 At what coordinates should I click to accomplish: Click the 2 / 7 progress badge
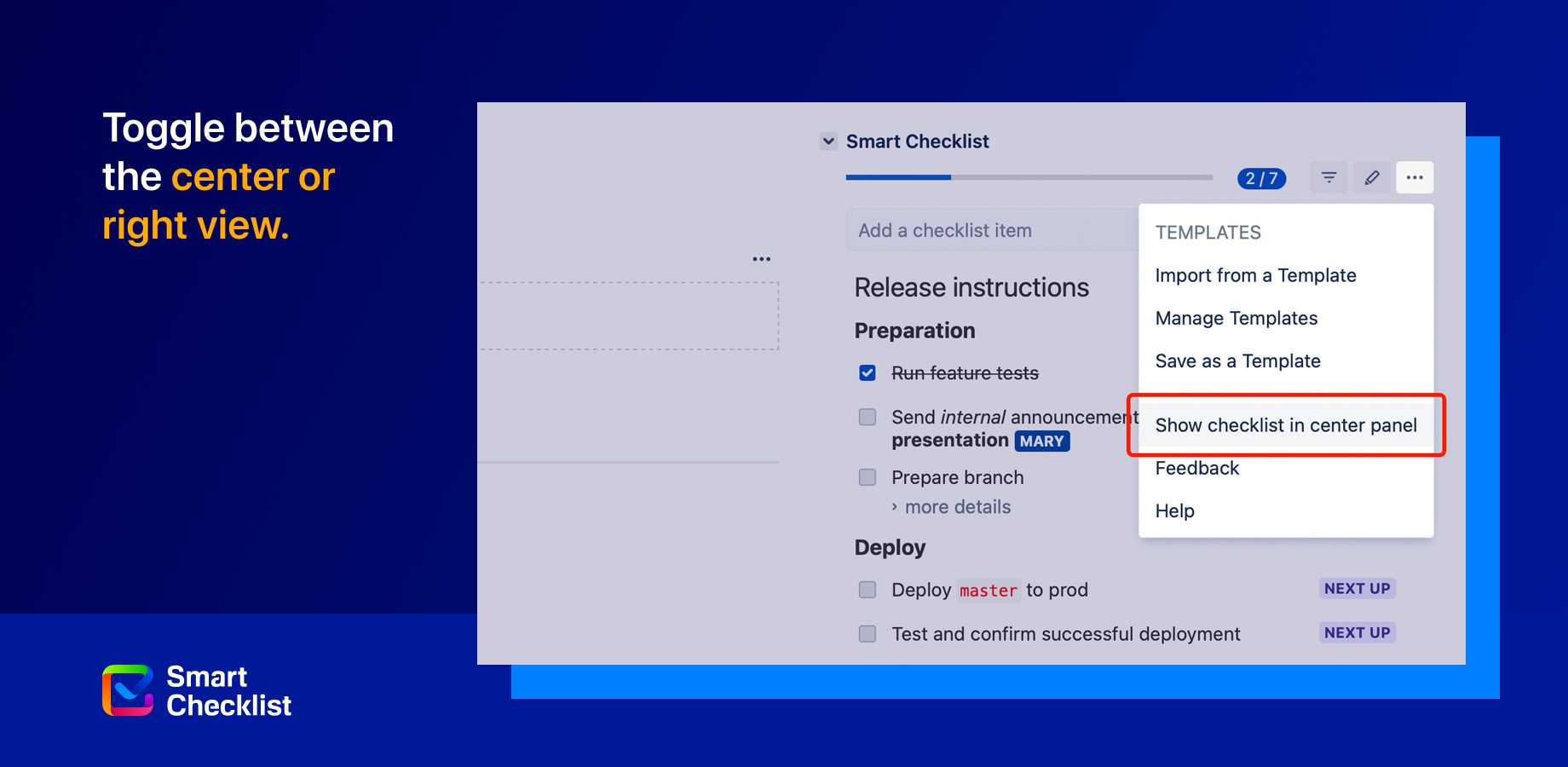click(x=1261, y=178)
